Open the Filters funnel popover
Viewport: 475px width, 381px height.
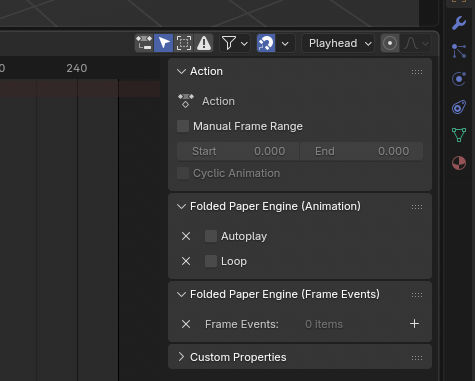(229, 43)
